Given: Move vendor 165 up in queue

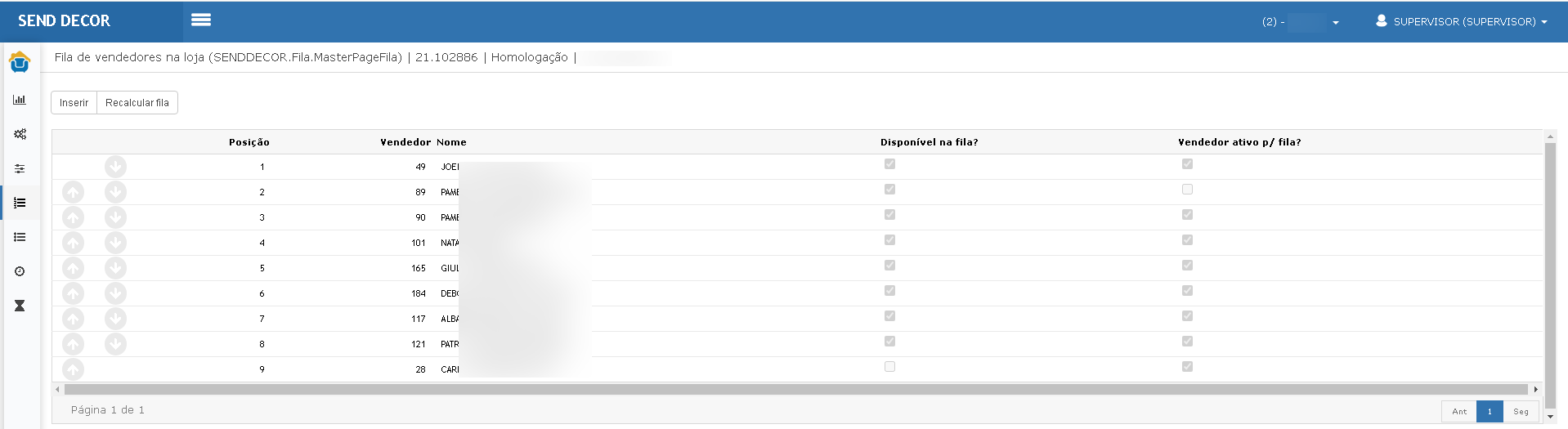Looking at the screenshot, I should [73, 268].
